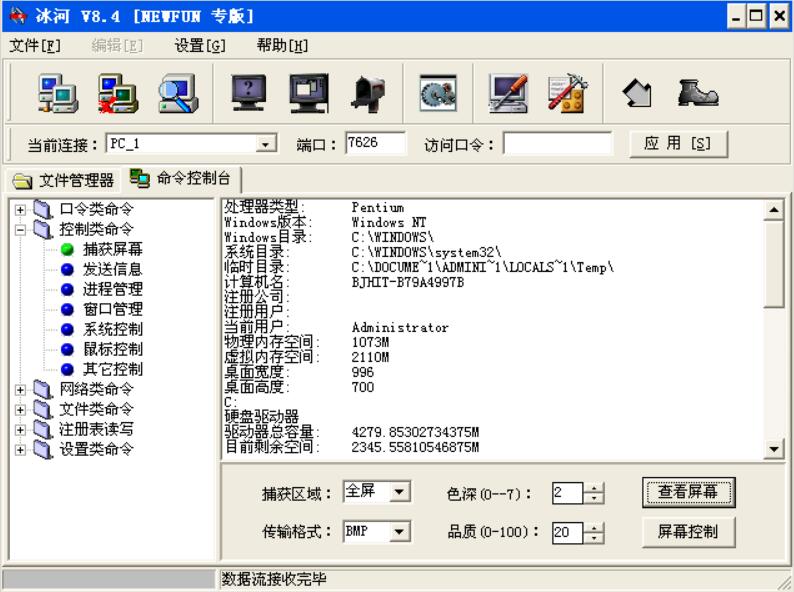Screen dimensions: 794x592
Task: Click the 文件类命令 folder label
Action: 96,409
